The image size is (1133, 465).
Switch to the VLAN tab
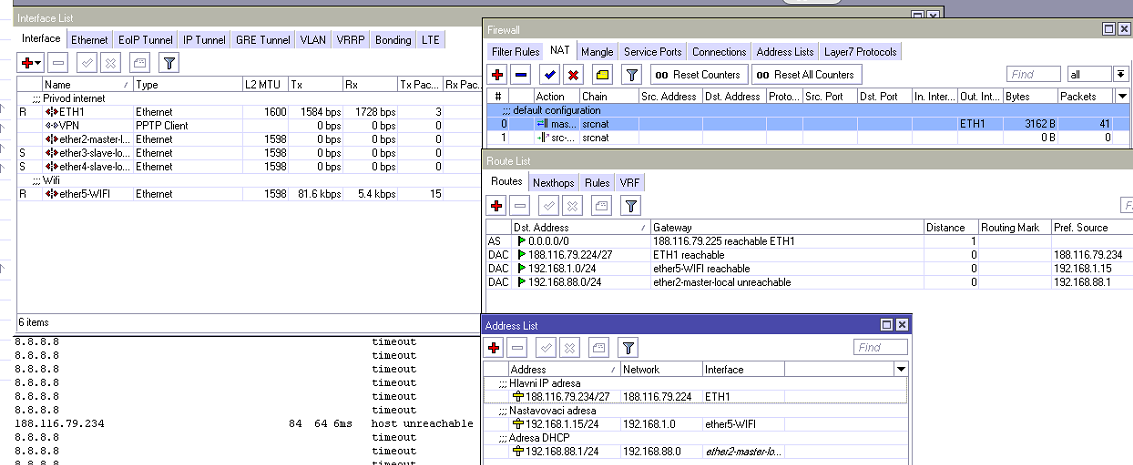pos(314,40)
